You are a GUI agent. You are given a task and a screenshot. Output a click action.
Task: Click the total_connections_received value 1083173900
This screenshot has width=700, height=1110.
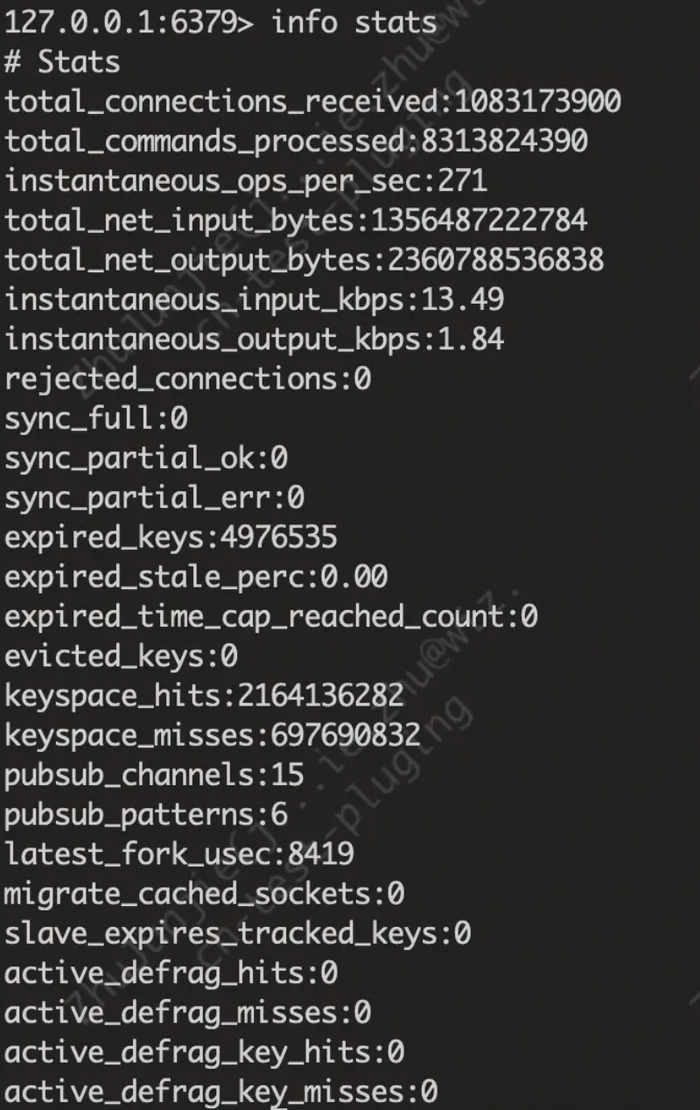tap(538, 102)
